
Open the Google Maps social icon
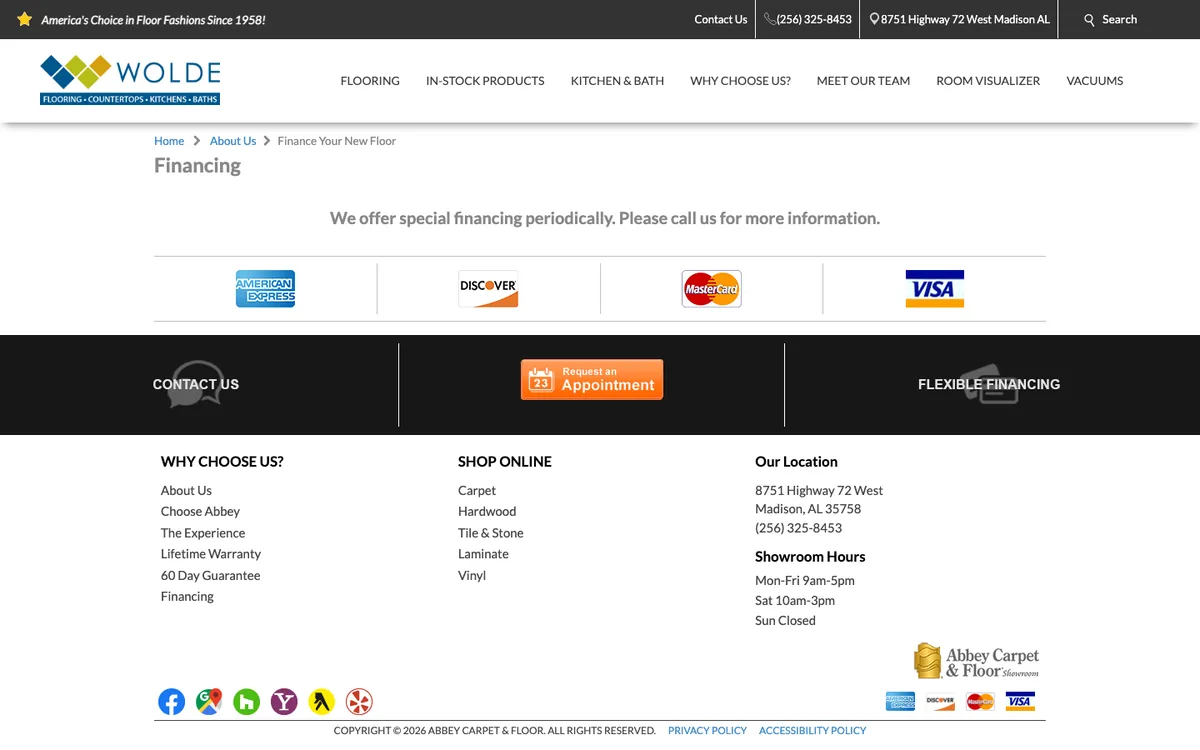pos(209,702)
